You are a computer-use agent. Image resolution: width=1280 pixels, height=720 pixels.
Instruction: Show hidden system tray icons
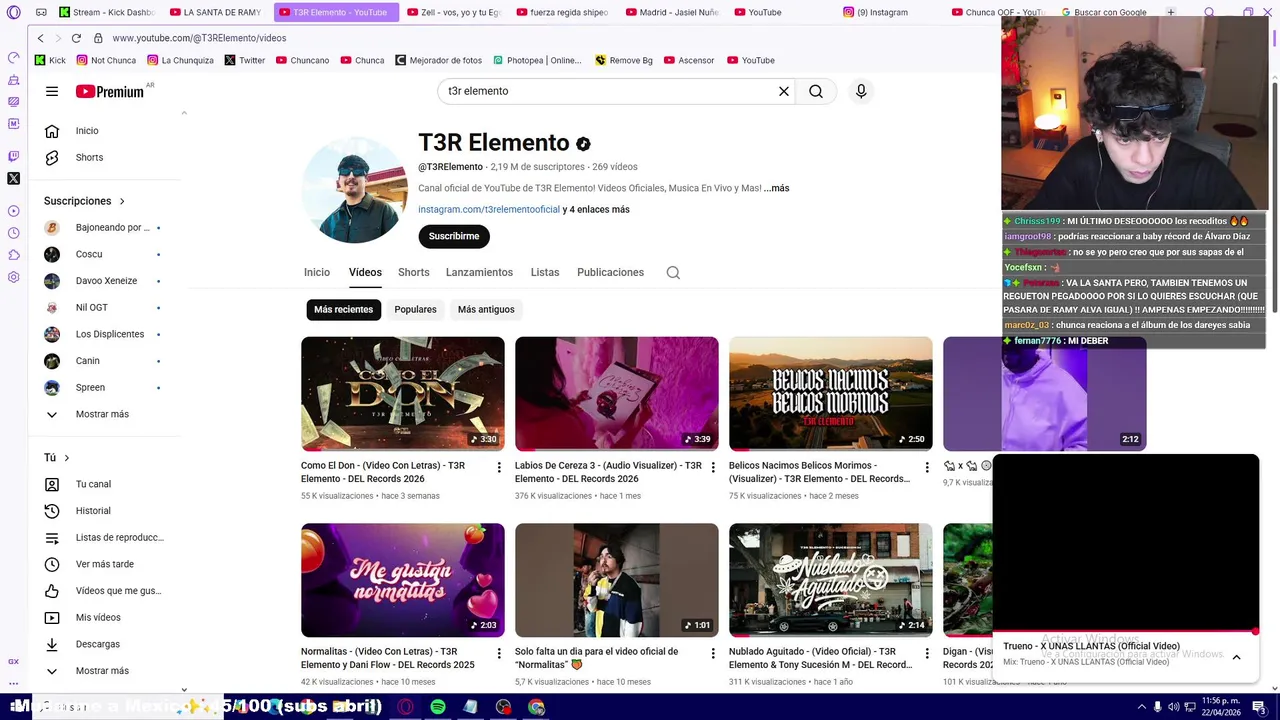pos(1142,707)
